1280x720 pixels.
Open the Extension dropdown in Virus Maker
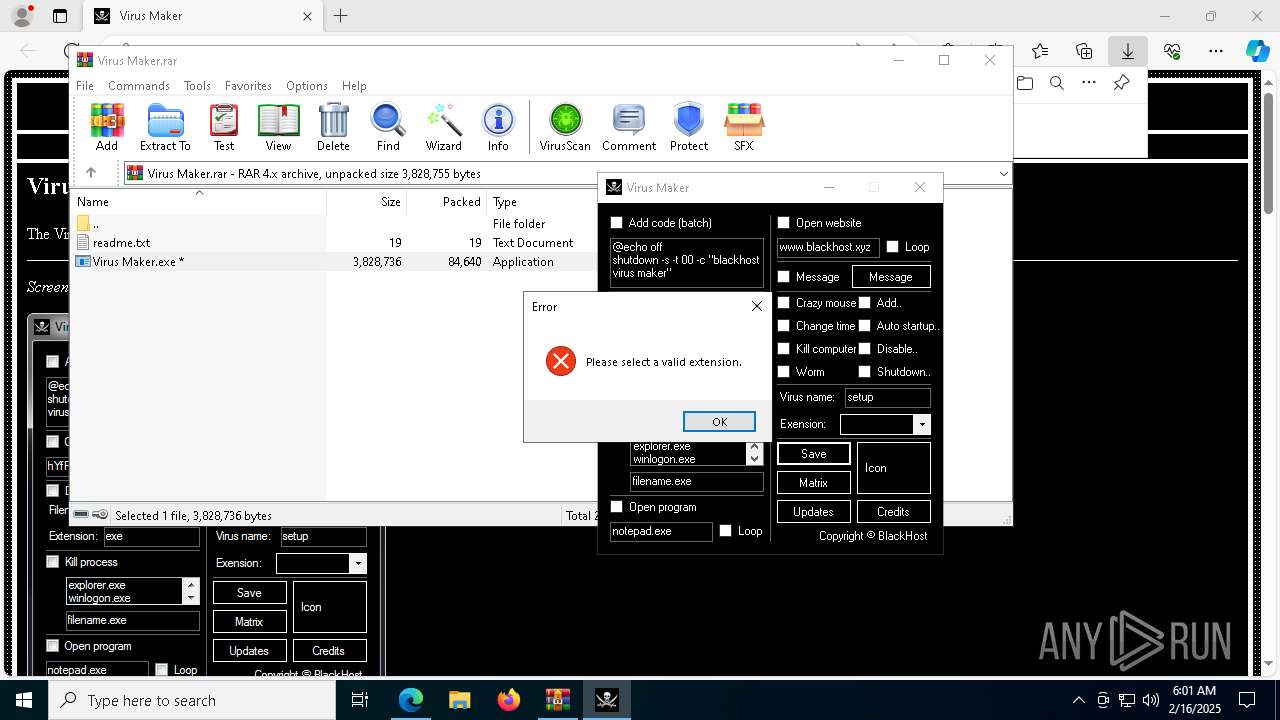pos(922,425)
